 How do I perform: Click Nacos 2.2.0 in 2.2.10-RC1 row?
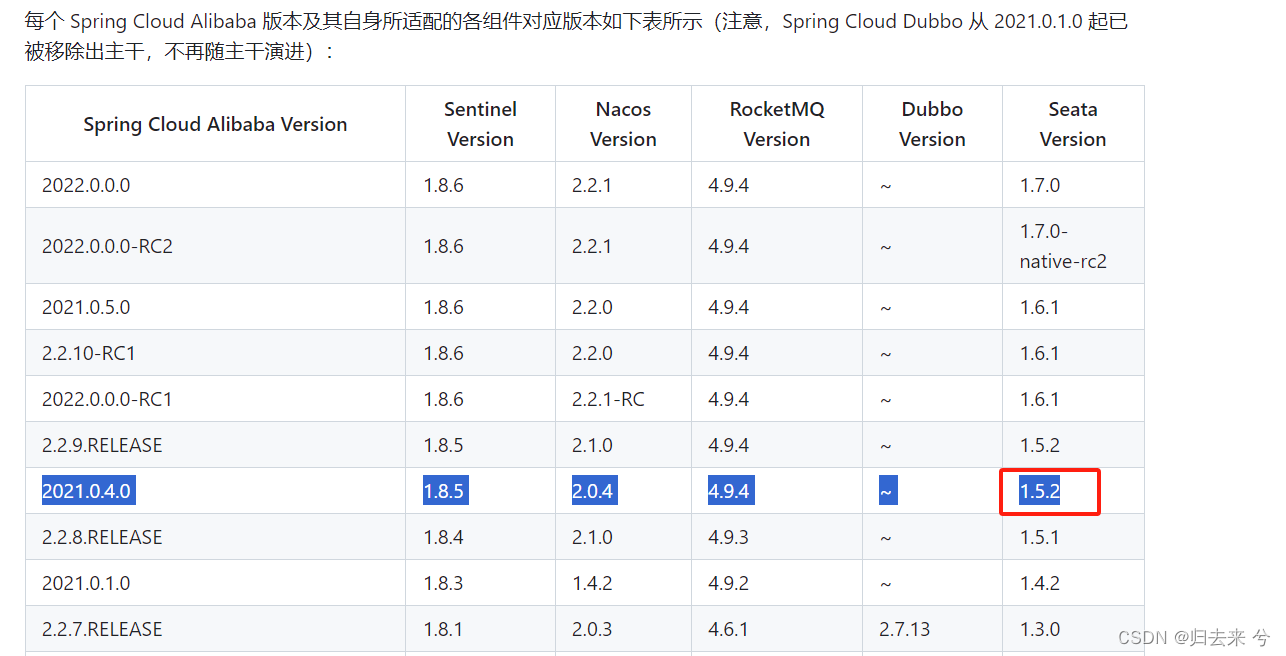click(x=592, y=353)
